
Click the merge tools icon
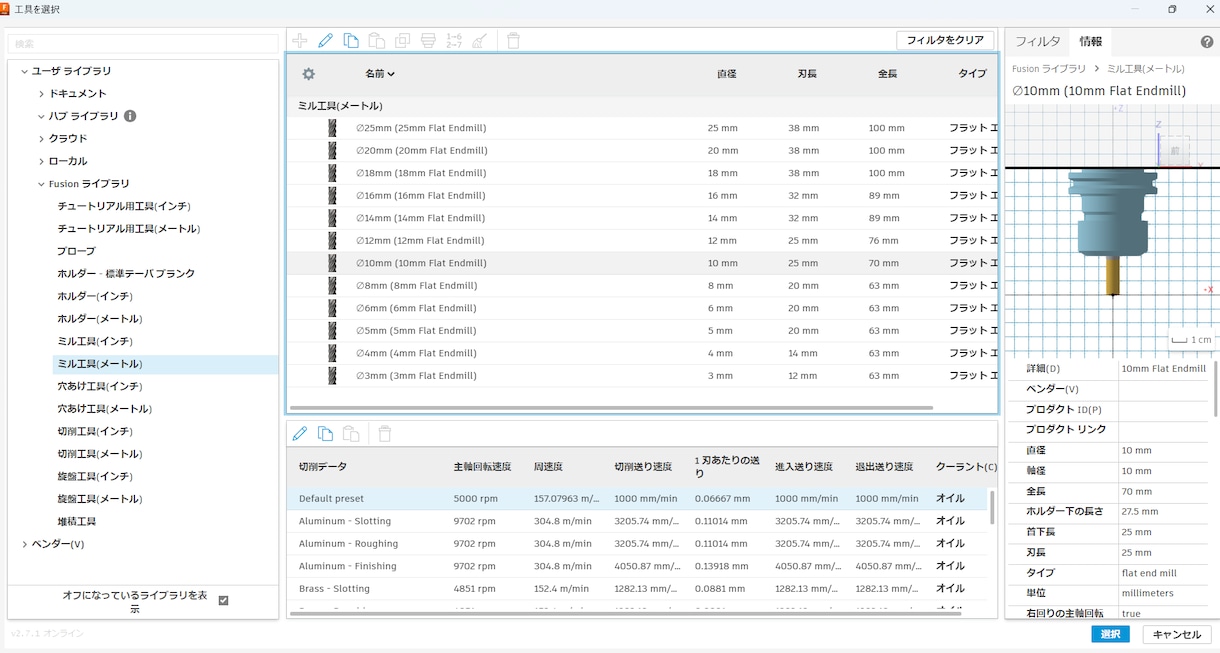428,41
